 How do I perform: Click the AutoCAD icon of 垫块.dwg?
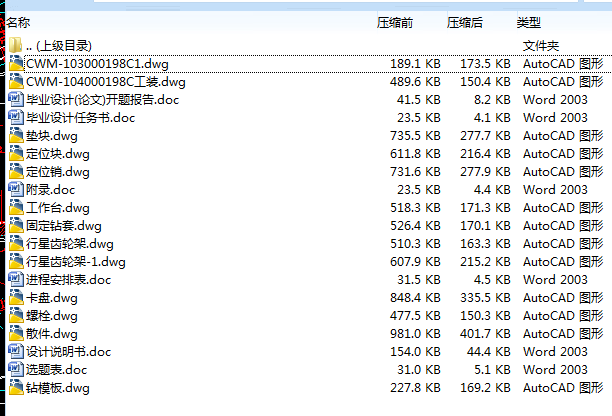point(16,135)
